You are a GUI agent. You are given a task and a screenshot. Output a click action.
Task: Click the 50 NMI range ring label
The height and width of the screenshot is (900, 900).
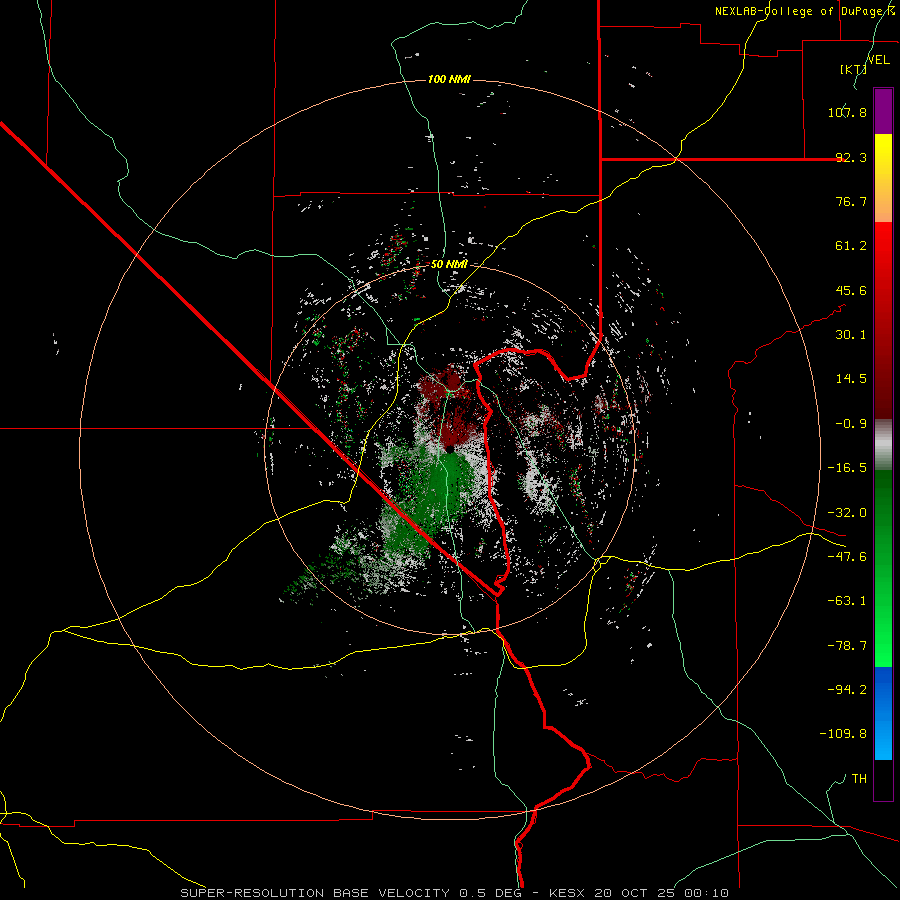(x=449, y=264)
